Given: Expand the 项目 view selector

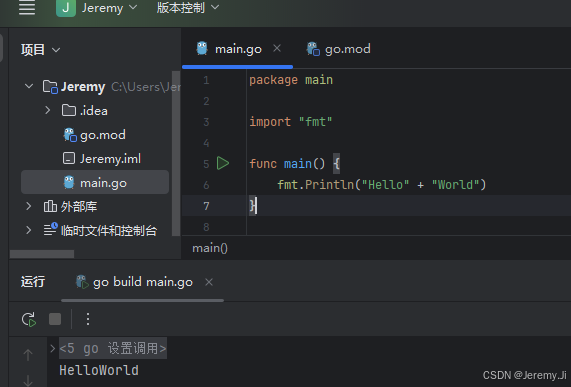Looking at the screenshot, I should (40, 50).
